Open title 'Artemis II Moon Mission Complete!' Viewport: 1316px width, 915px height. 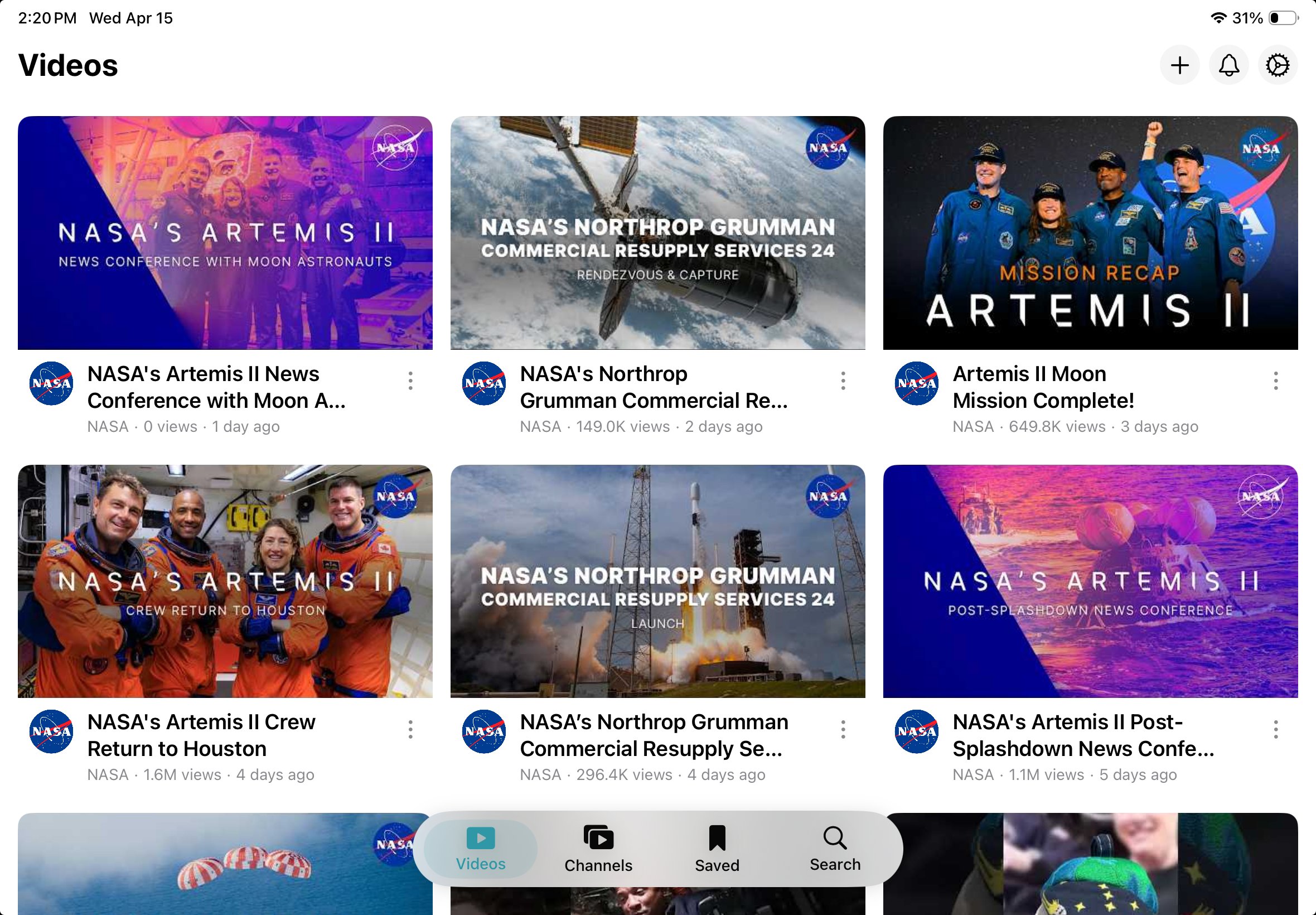1043,387
